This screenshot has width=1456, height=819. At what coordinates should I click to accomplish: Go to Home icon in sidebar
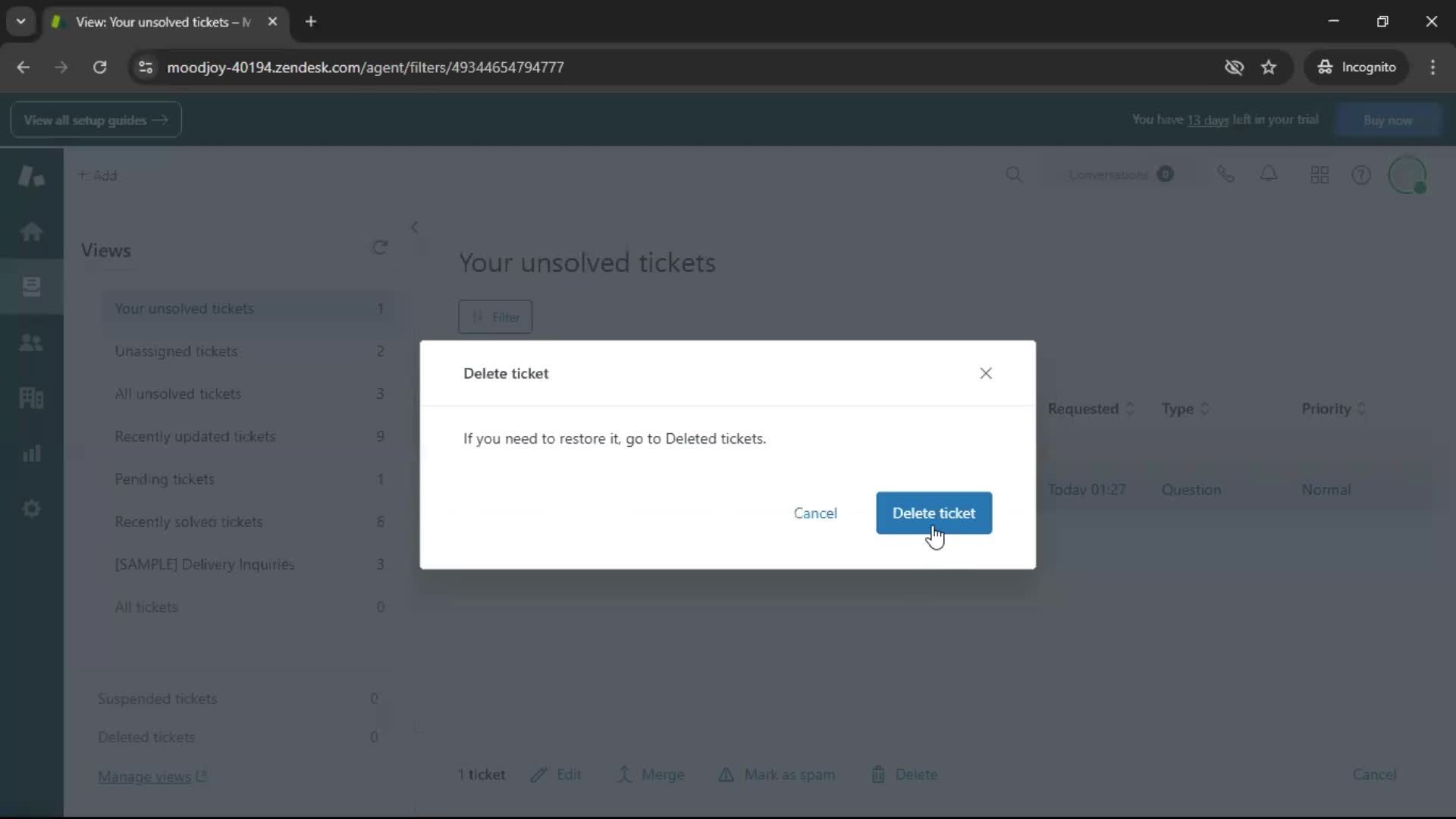point(31,231)
